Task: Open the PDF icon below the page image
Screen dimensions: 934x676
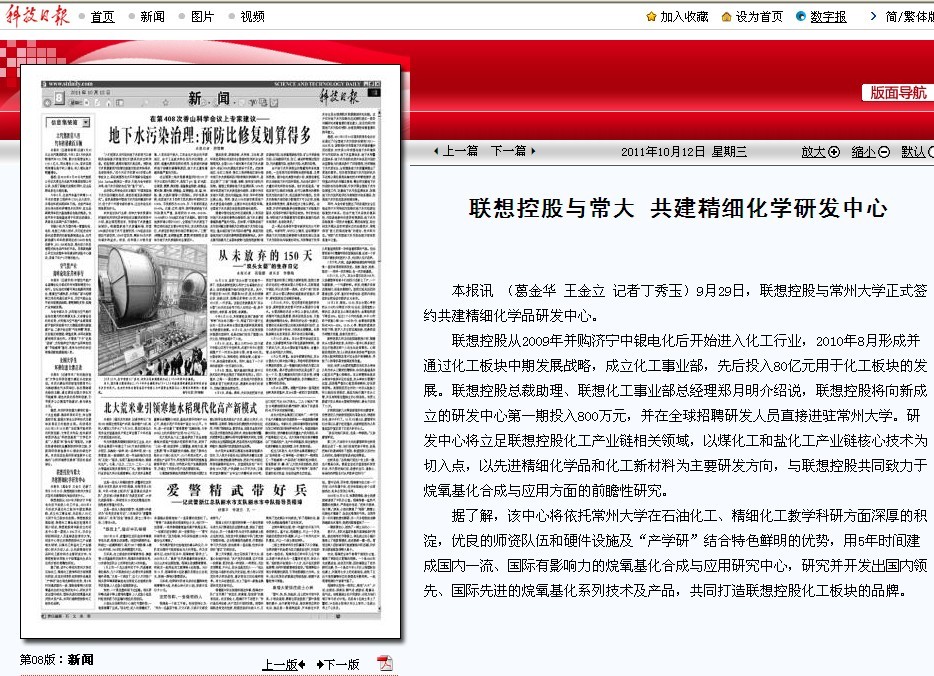Action: pyautogui.click(x=385, y=663)
